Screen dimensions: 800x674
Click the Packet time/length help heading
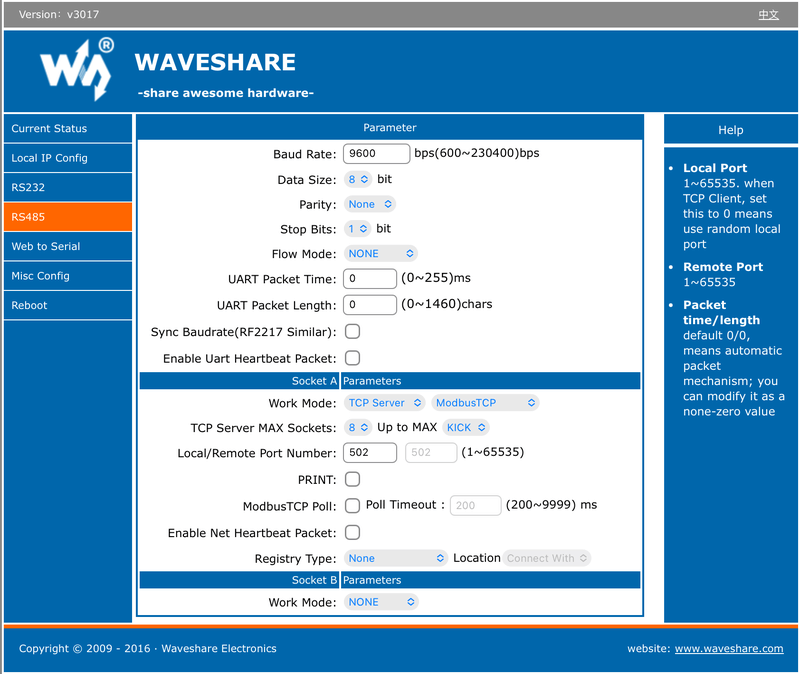pyautogui.click(x=721, y=312)
